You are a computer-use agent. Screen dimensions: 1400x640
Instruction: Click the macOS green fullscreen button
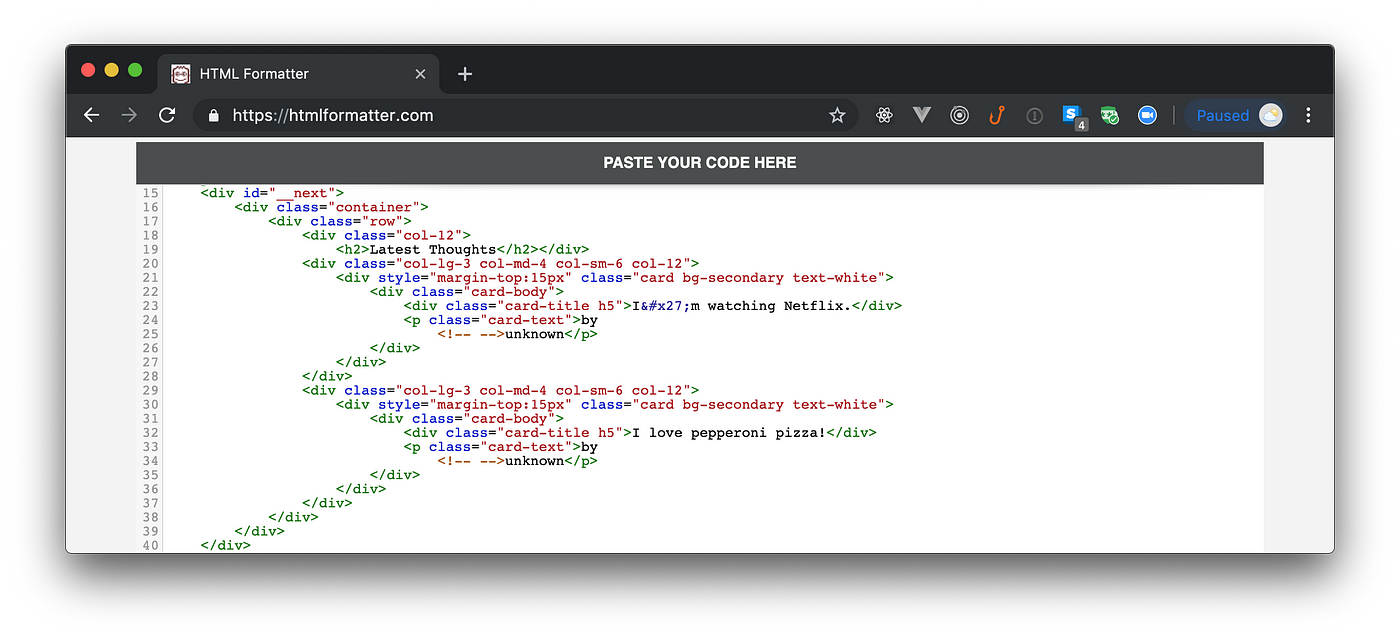(x=135, y=70)
